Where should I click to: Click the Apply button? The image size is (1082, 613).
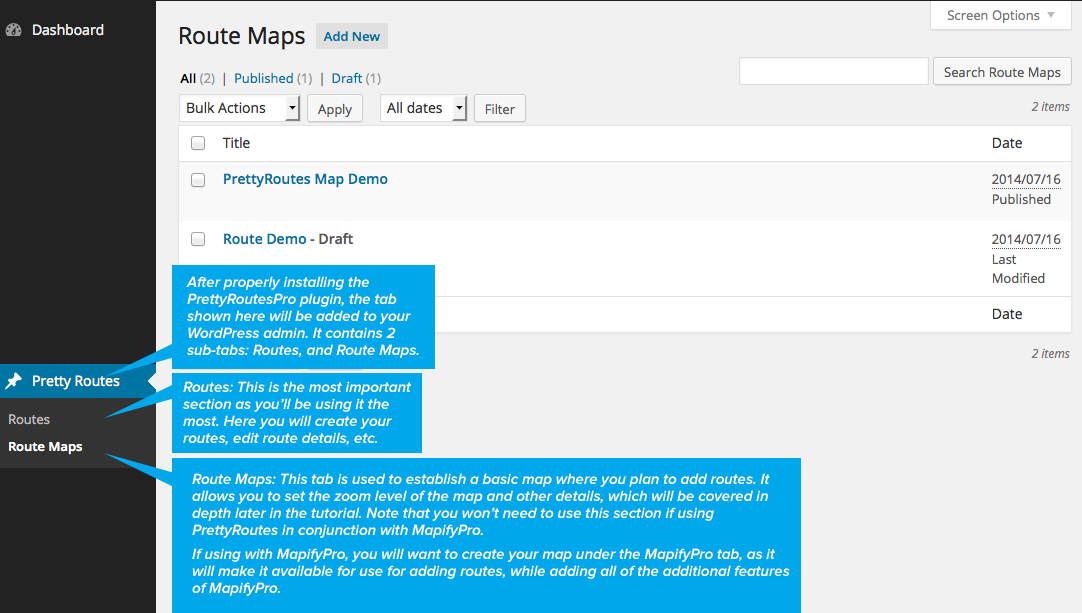pos(334,109)
